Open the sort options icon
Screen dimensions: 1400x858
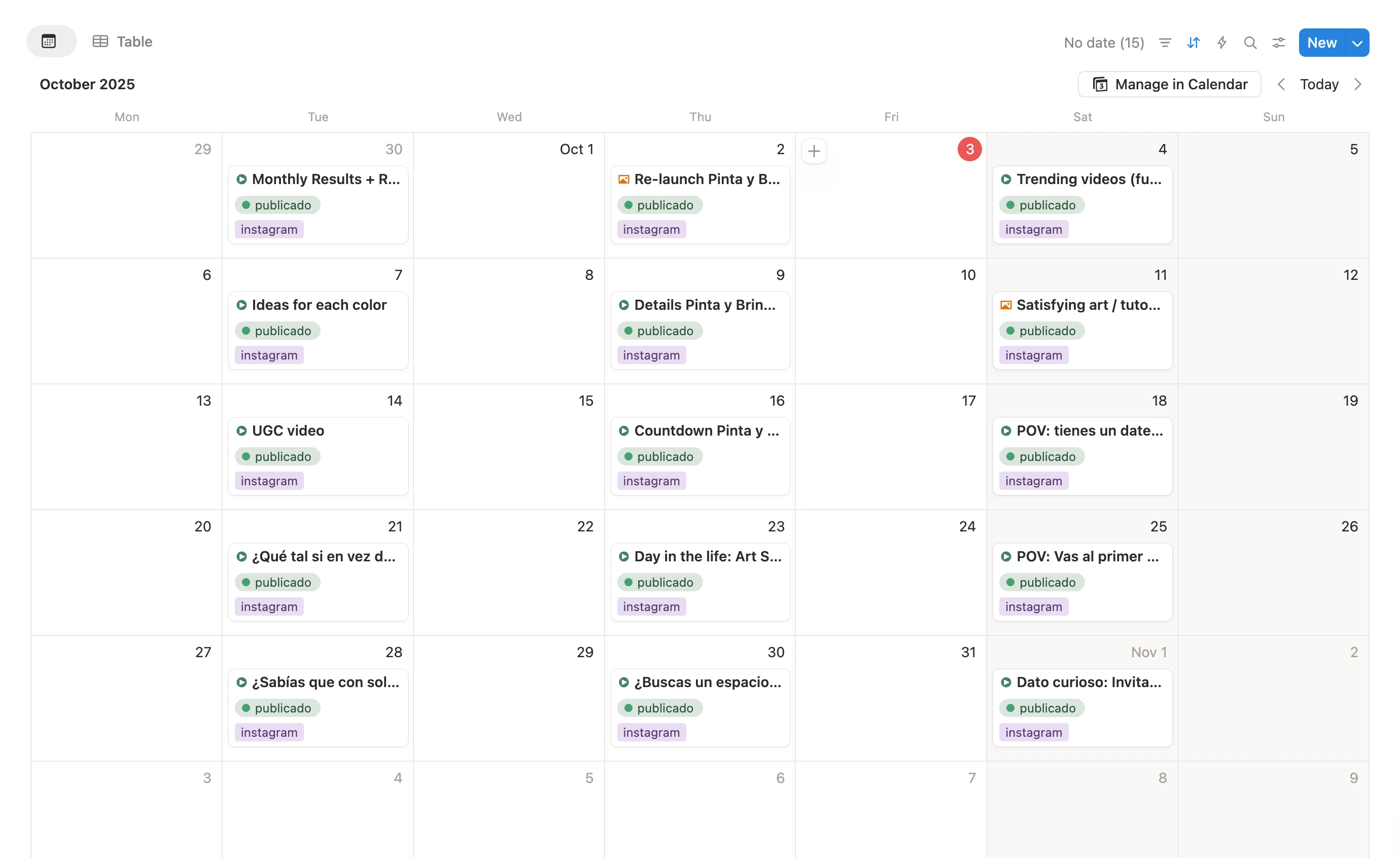coord(1194,43)
